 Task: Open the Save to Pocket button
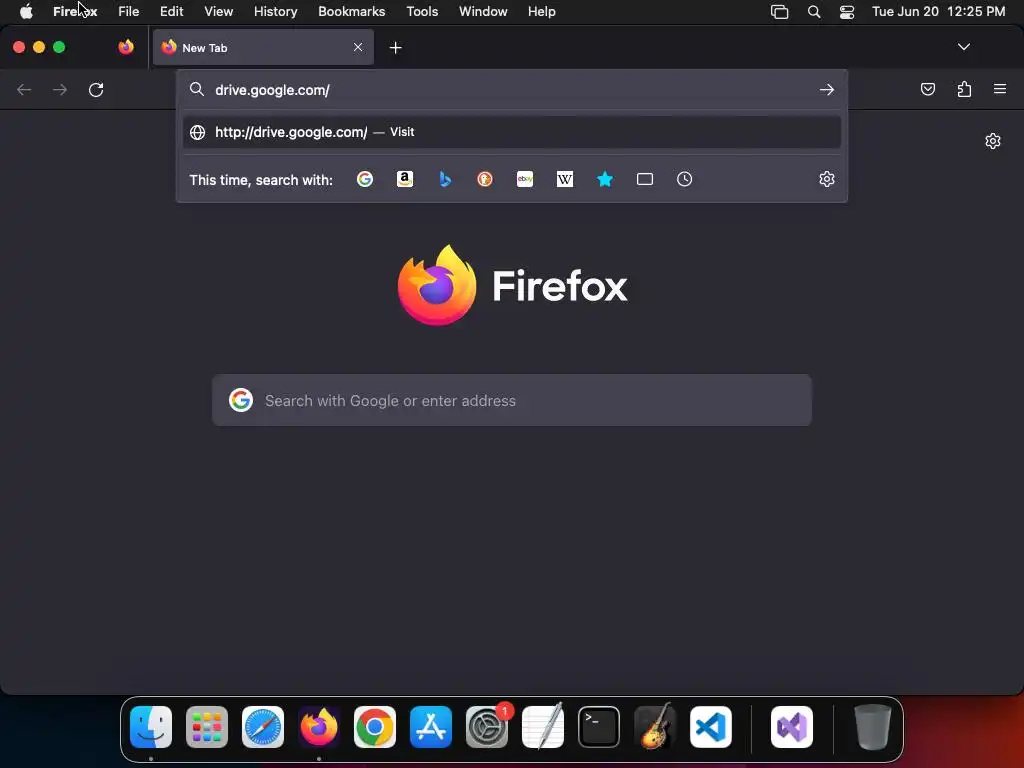928,89
